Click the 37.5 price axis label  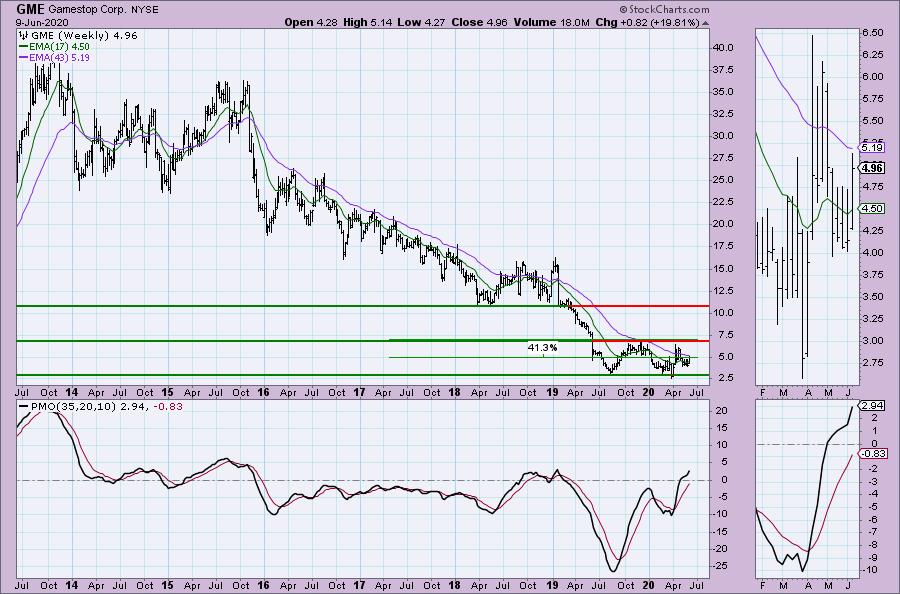tap(722, 69)
